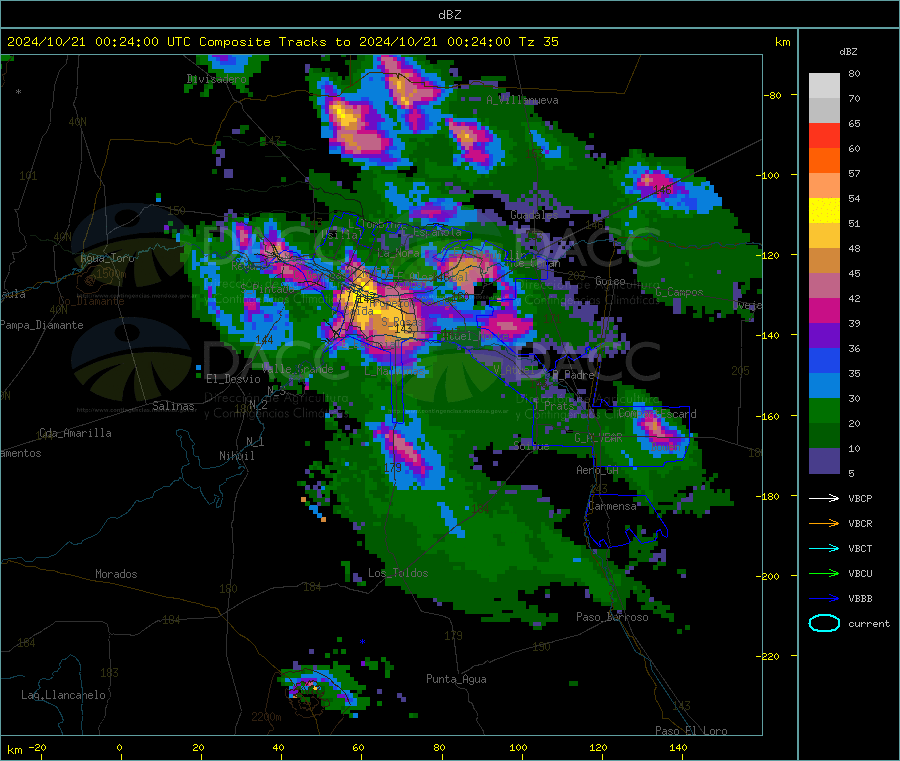Click the 'Paso El Loro' map label
This screenshot has width=900, height=761.
pyautogui.click(x=691, y=731)
